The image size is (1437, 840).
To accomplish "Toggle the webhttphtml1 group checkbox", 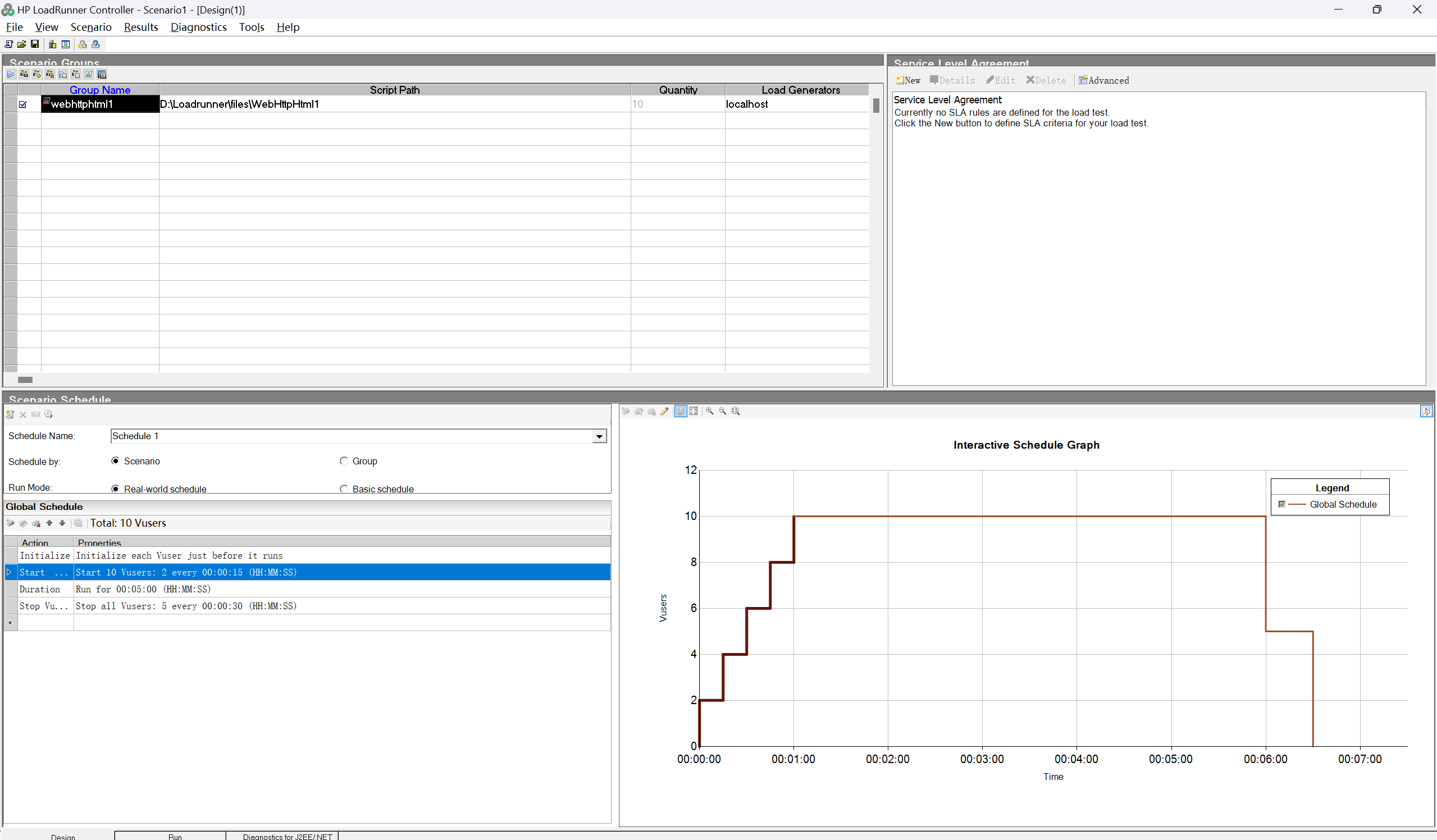I will (23, 104).
